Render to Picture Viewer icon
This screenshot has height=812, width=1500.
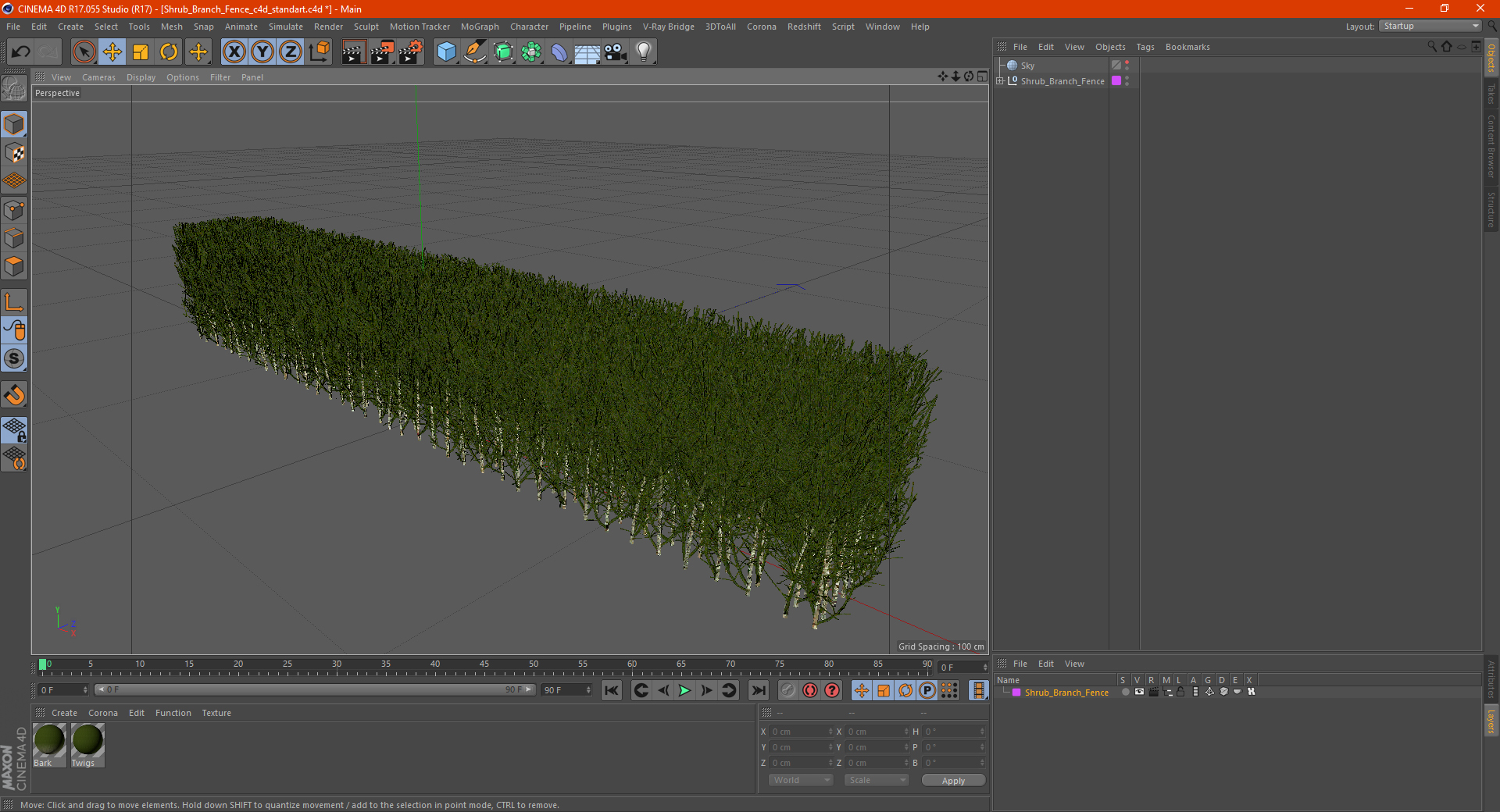point(382,52)
